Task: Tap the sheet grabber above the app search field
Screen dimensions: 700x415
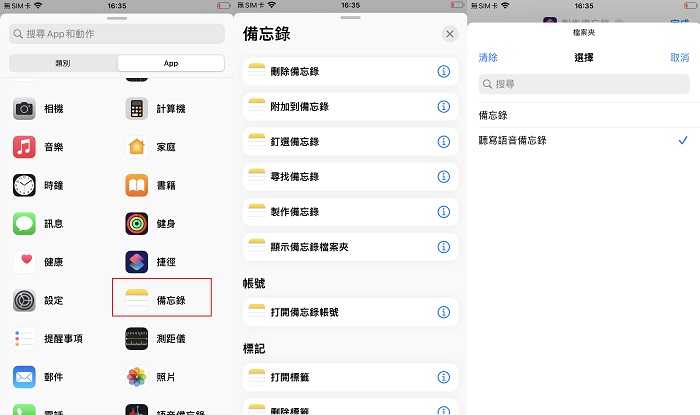Action: click(x=117, y=18)
